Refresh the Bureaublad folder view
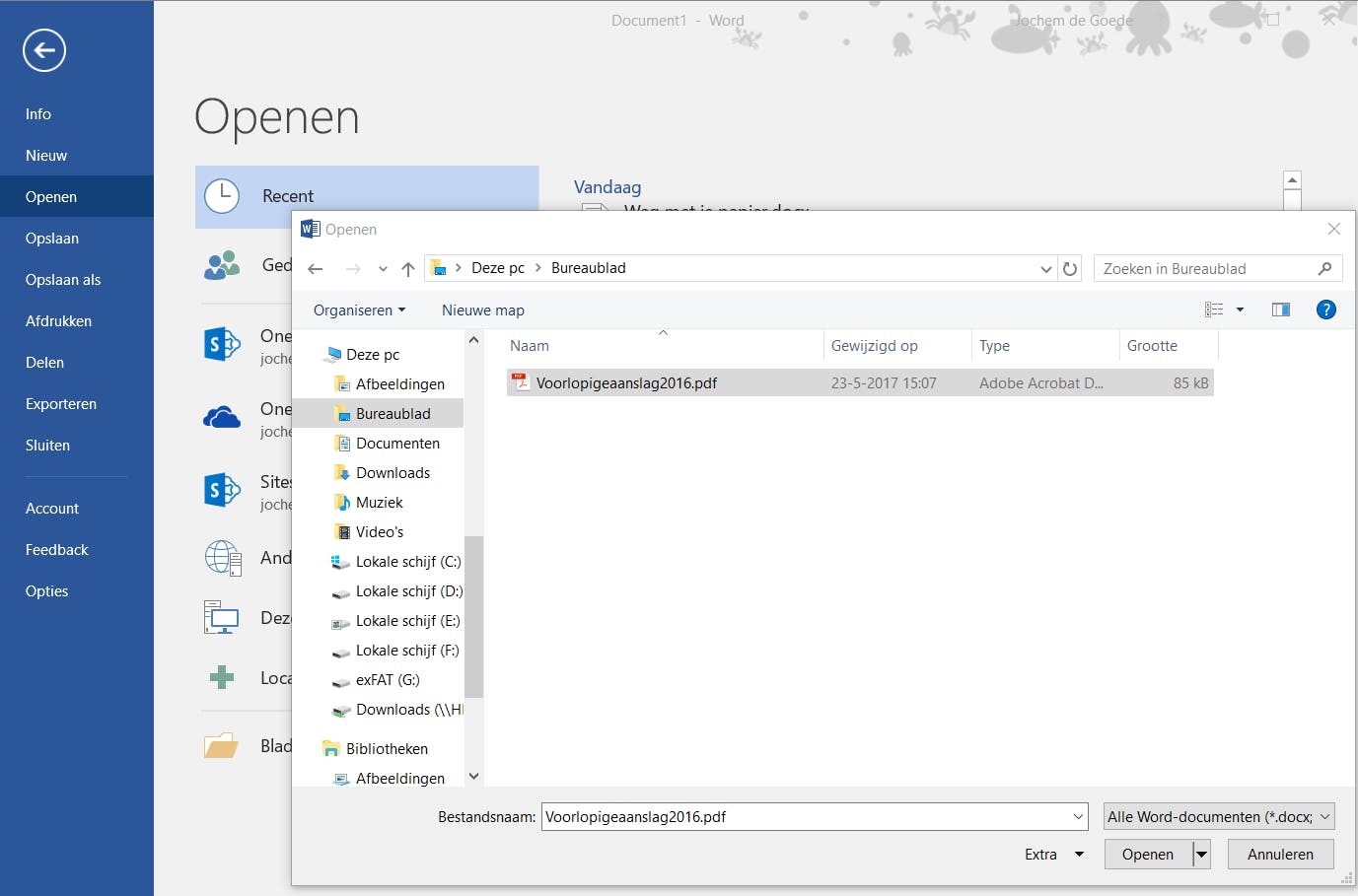The height and width of the screenshot is (896, 1358). coord(1070,268)
